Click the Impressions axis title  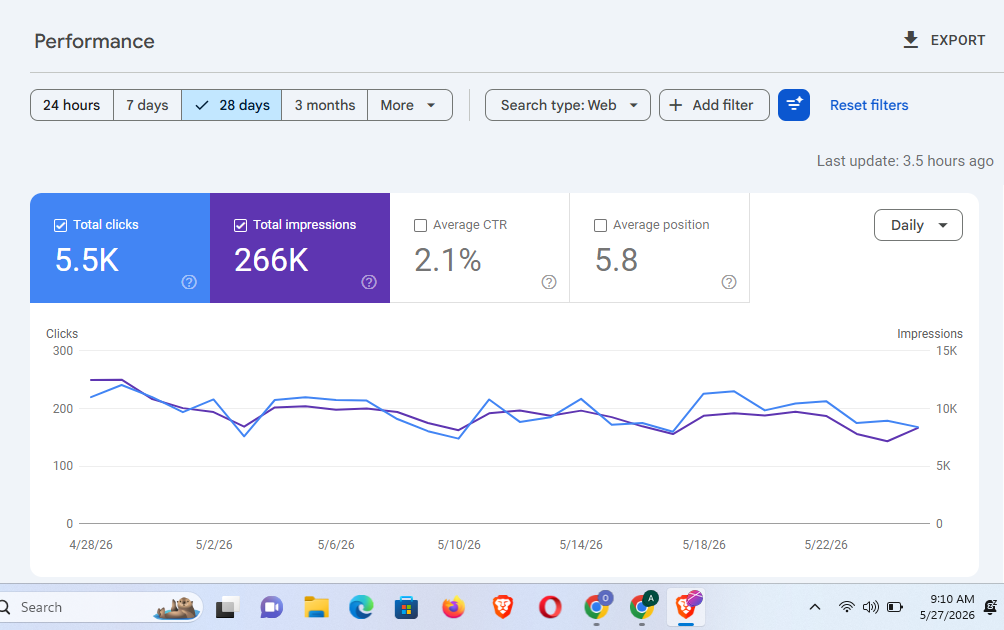click(930, 334)
